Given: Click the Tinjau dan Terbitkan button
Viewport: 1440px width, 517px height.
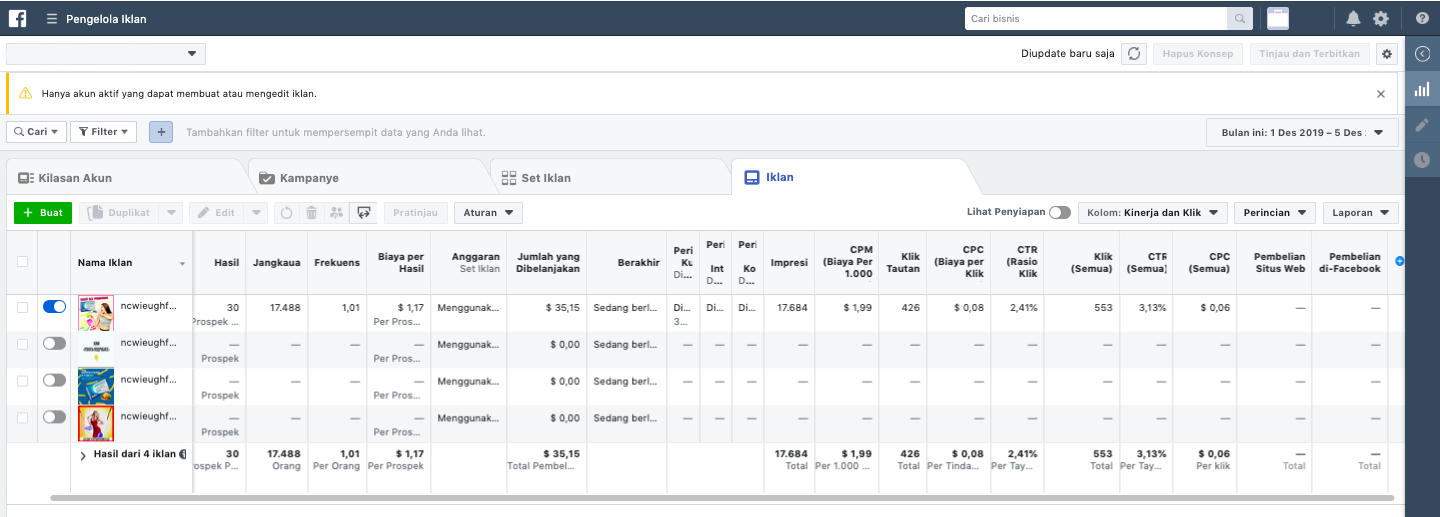Looking at the screenshot, I should (1310, 54).
